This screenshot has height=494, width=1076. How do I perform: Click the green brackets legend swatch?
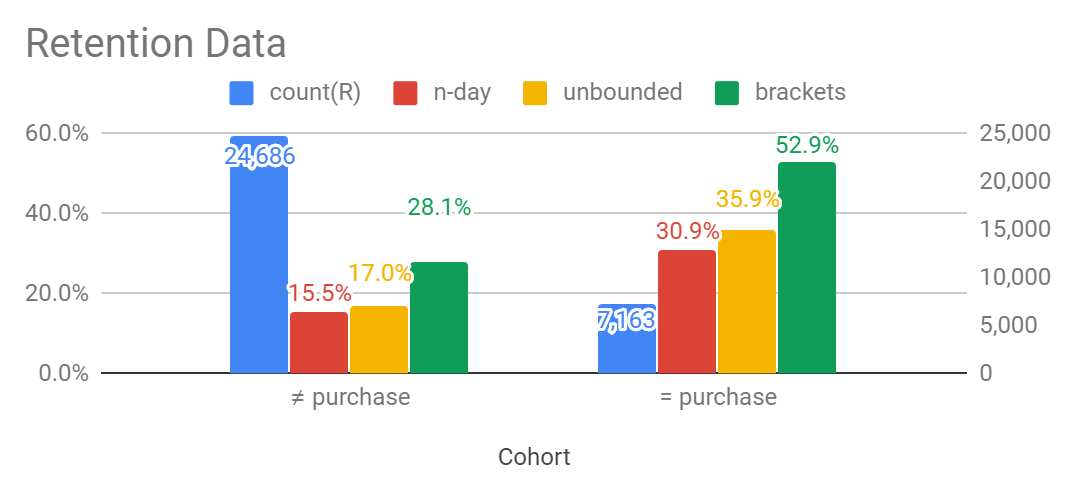tap(727, 93)
